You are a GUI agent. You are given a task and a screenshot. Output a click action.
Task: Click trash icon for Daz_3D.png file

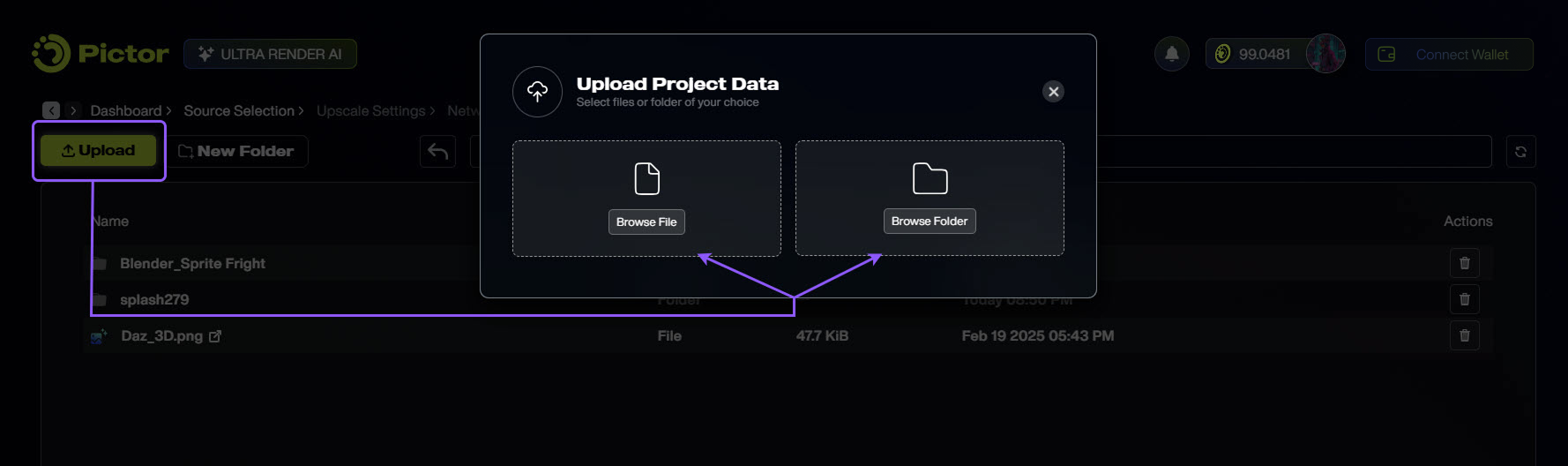coord(1464,335)
